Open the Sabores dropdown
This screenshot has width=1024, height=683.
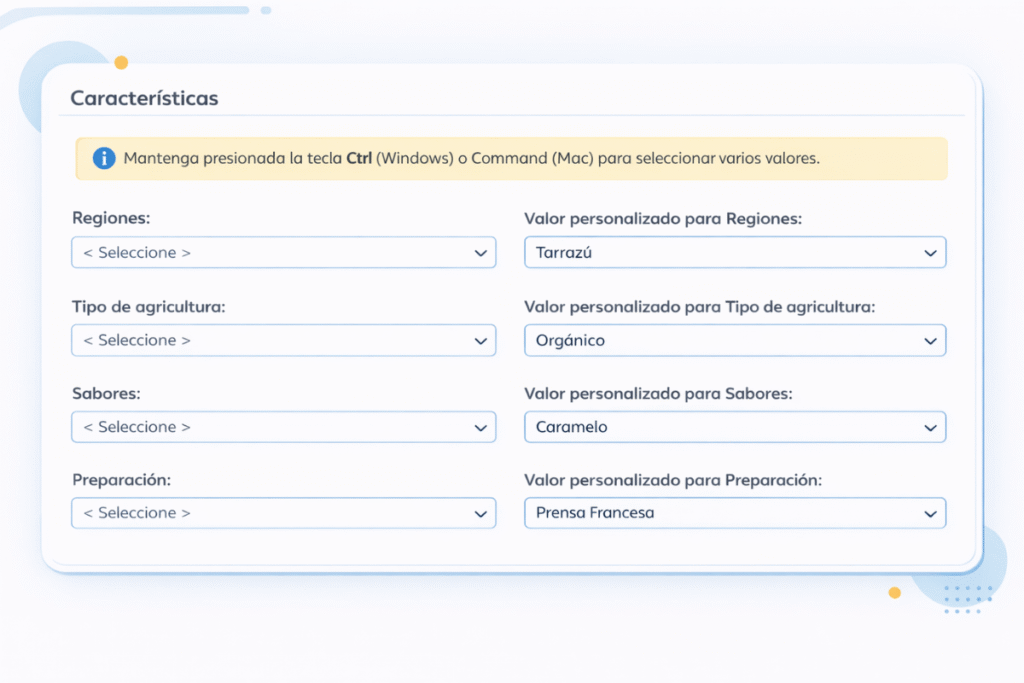pos(283,427)
